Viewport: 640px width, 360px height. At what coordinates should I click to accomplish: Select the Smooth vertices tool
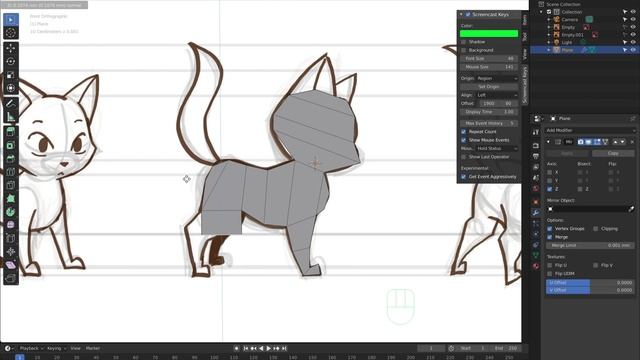(11, 225)
